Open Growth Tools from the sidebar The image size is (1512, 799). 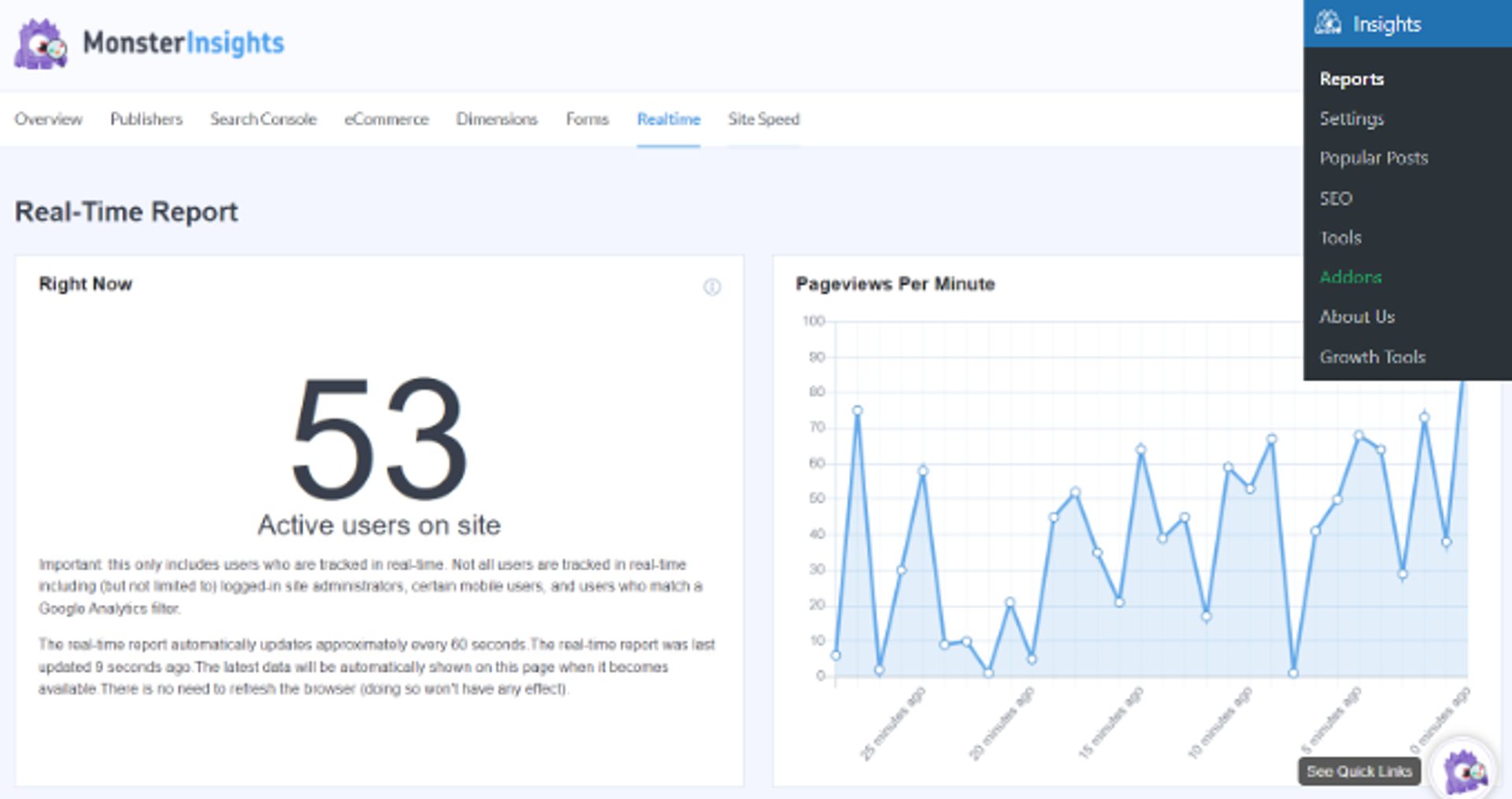(1372, 356)
